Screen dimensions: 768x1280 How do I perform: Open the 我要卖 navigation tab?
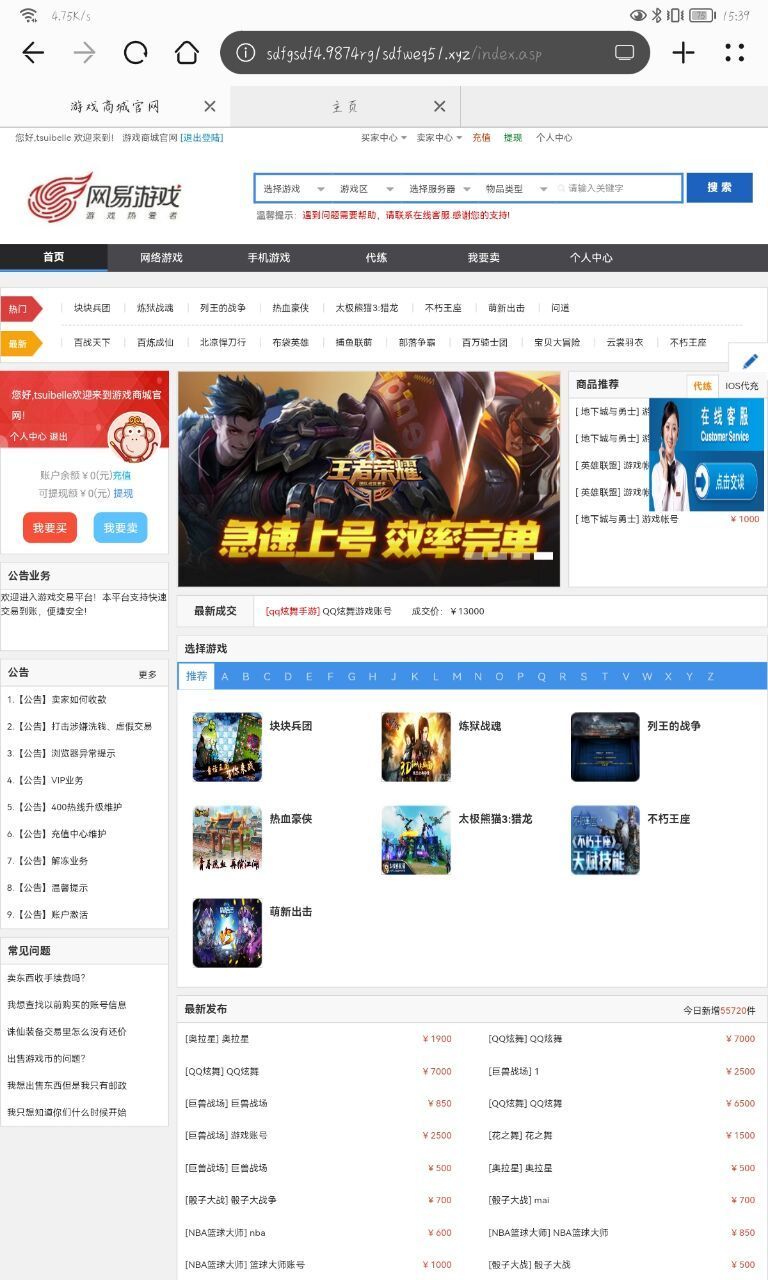(483, 257)
